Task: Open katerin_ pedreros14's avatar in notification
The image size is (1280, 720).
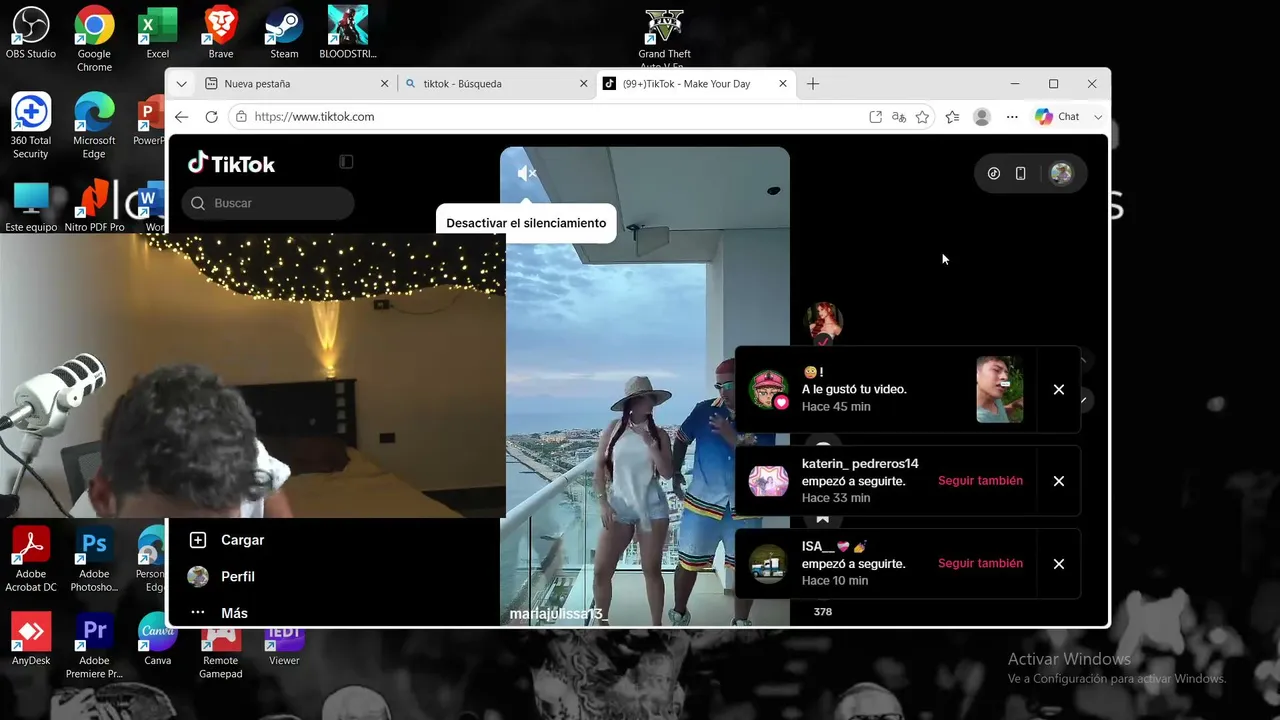Action: click(768, 481)
